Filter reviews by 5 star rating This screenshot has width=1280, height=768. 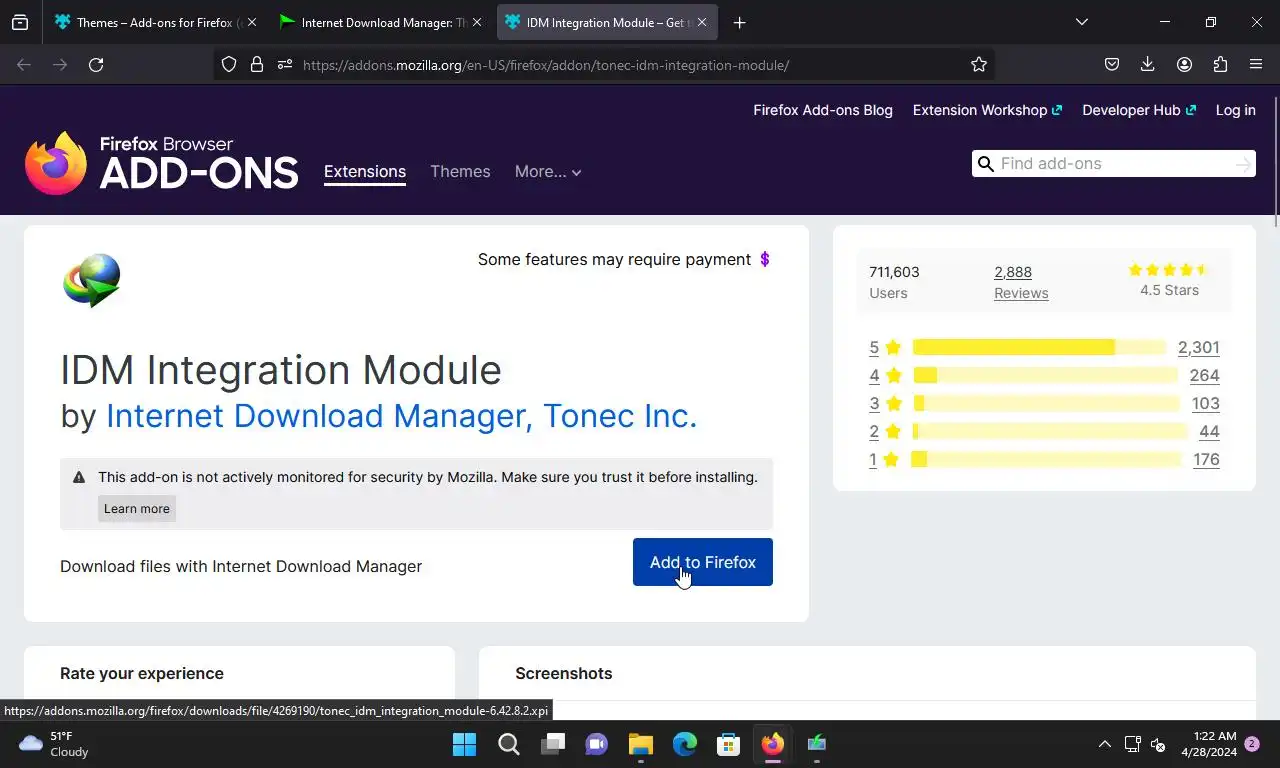(x=885, y=348)
